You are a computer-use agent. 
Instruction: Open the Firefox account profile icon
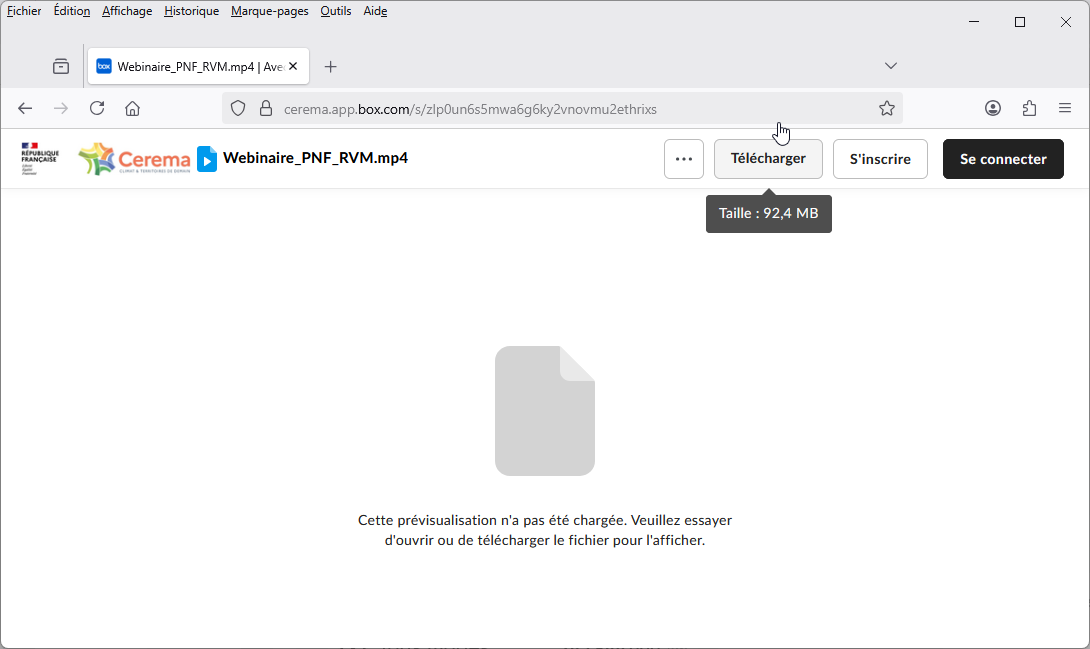(x=993, y=108)
